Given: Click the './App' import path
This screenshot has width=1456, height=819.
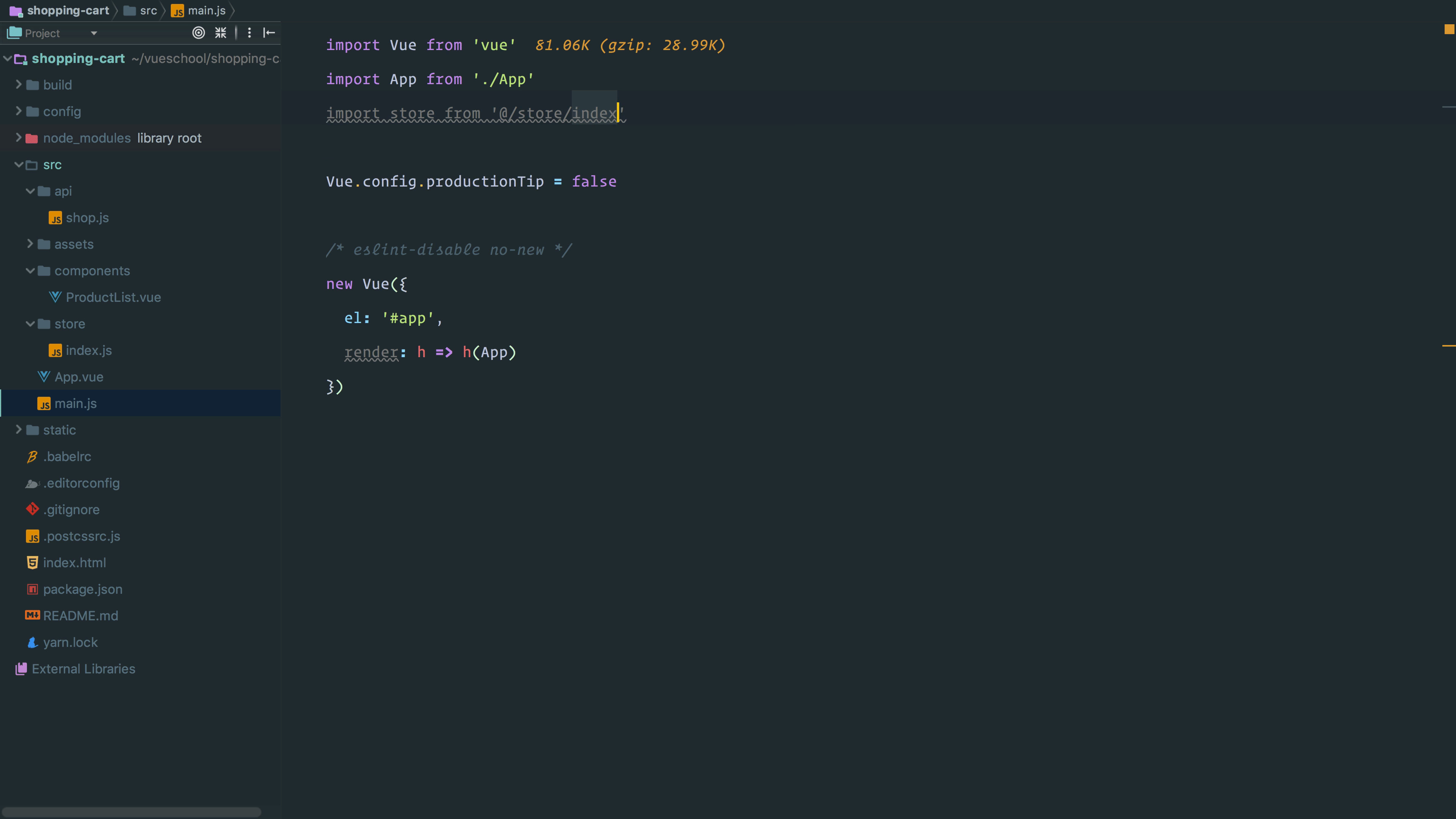Looking at the screenshot, I should point(503,79).
